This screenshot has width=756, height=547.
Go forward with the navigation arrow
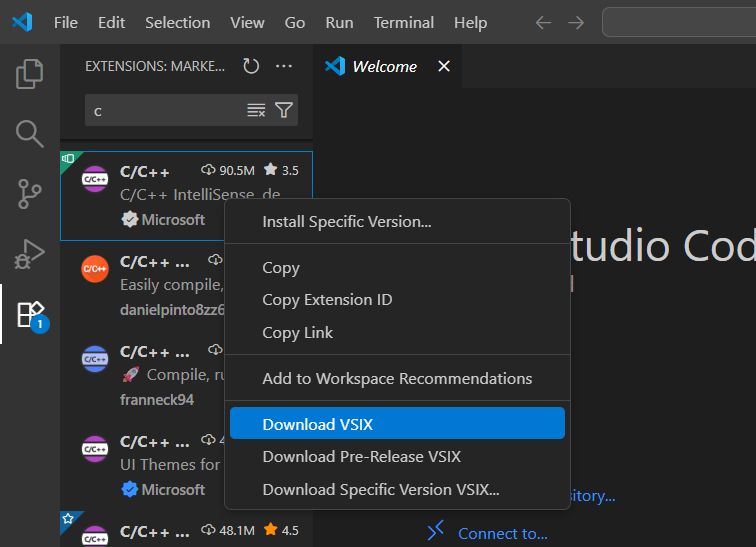click(x=576, y=22)
